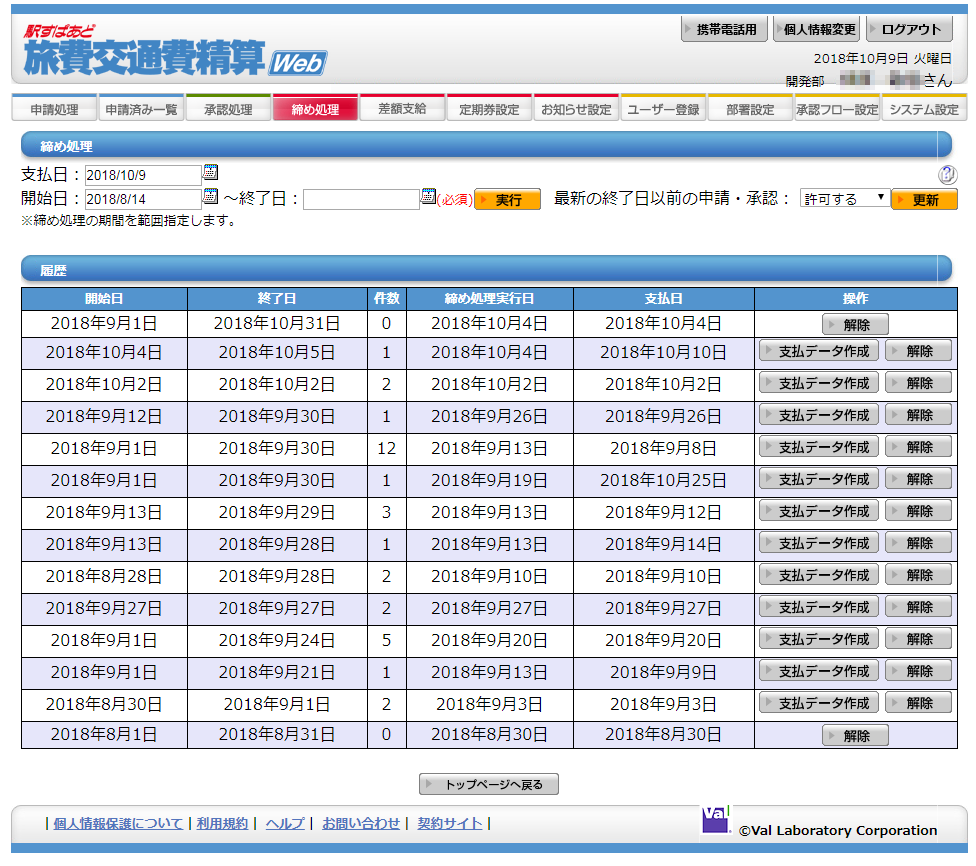976x866 pixels.
Task: Open calendar picker for 支払日
Action: pyautogui.click(x=210, y=173)
